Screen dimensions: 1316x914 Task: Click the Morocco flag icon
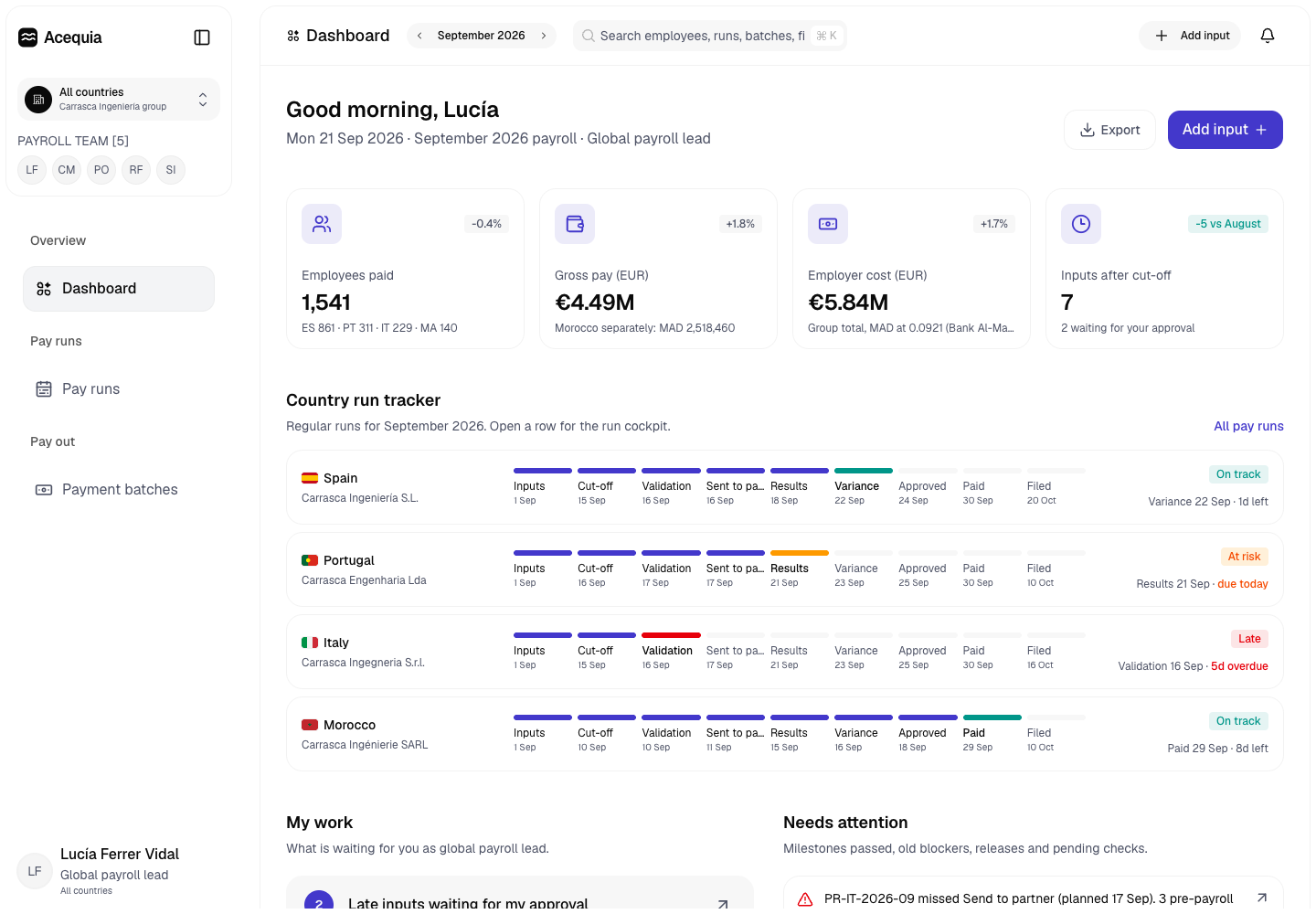[310, 725]
